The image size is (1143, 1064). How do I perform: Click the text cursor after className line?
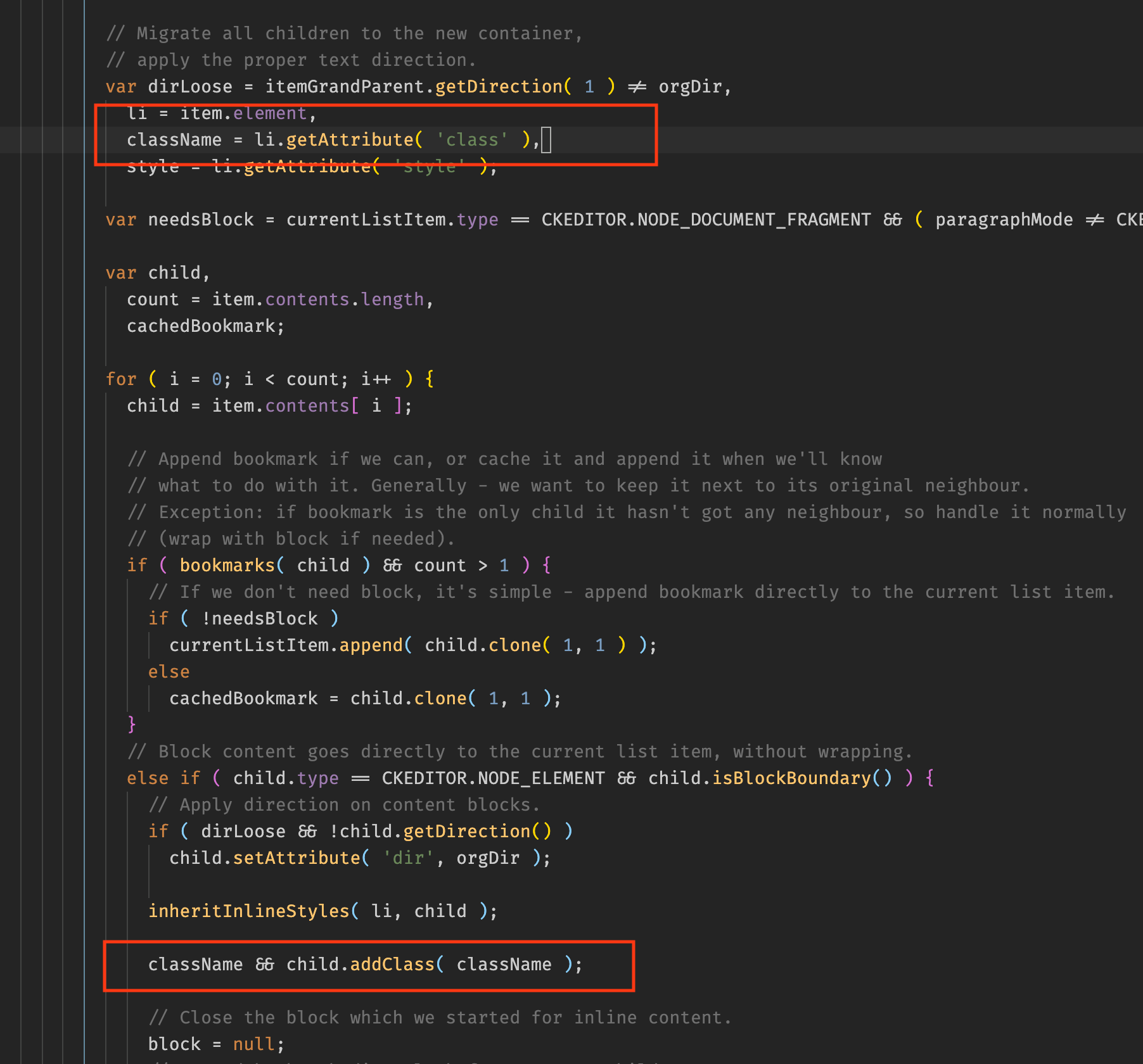point(547,139)
